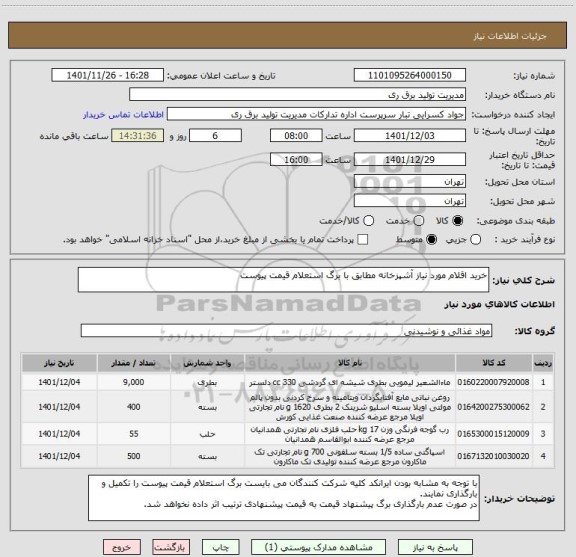Click price validity date 1401/12/29 field
The height and width of the screenshot is (557, 576).
pyautogui.click(x=410, y=159)
